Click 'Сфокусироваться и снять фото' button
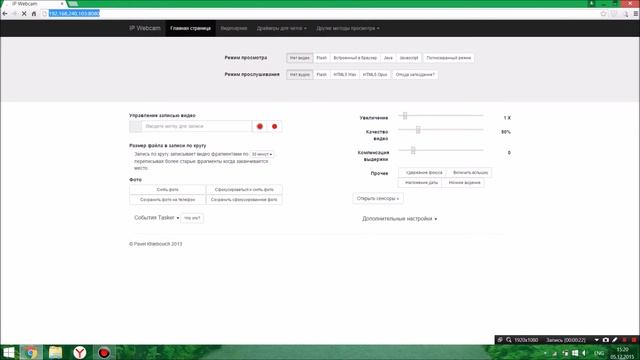 [244, 190]
